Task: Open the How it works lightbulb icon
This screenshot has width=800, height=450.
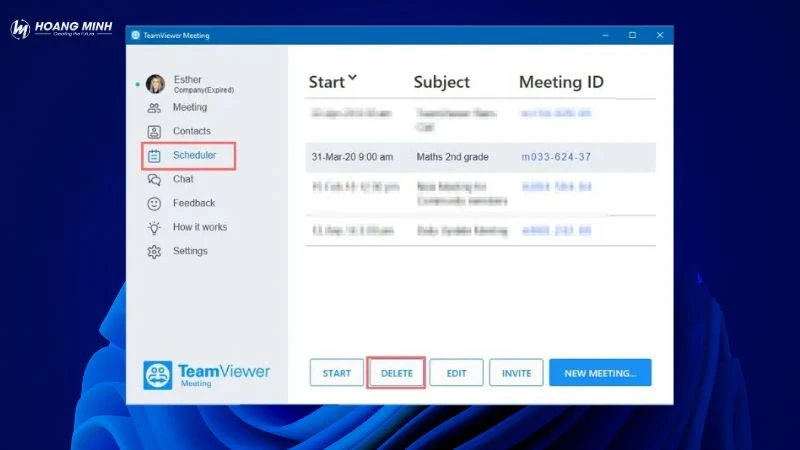Action: pyautogui.click(x=154, y=228)
